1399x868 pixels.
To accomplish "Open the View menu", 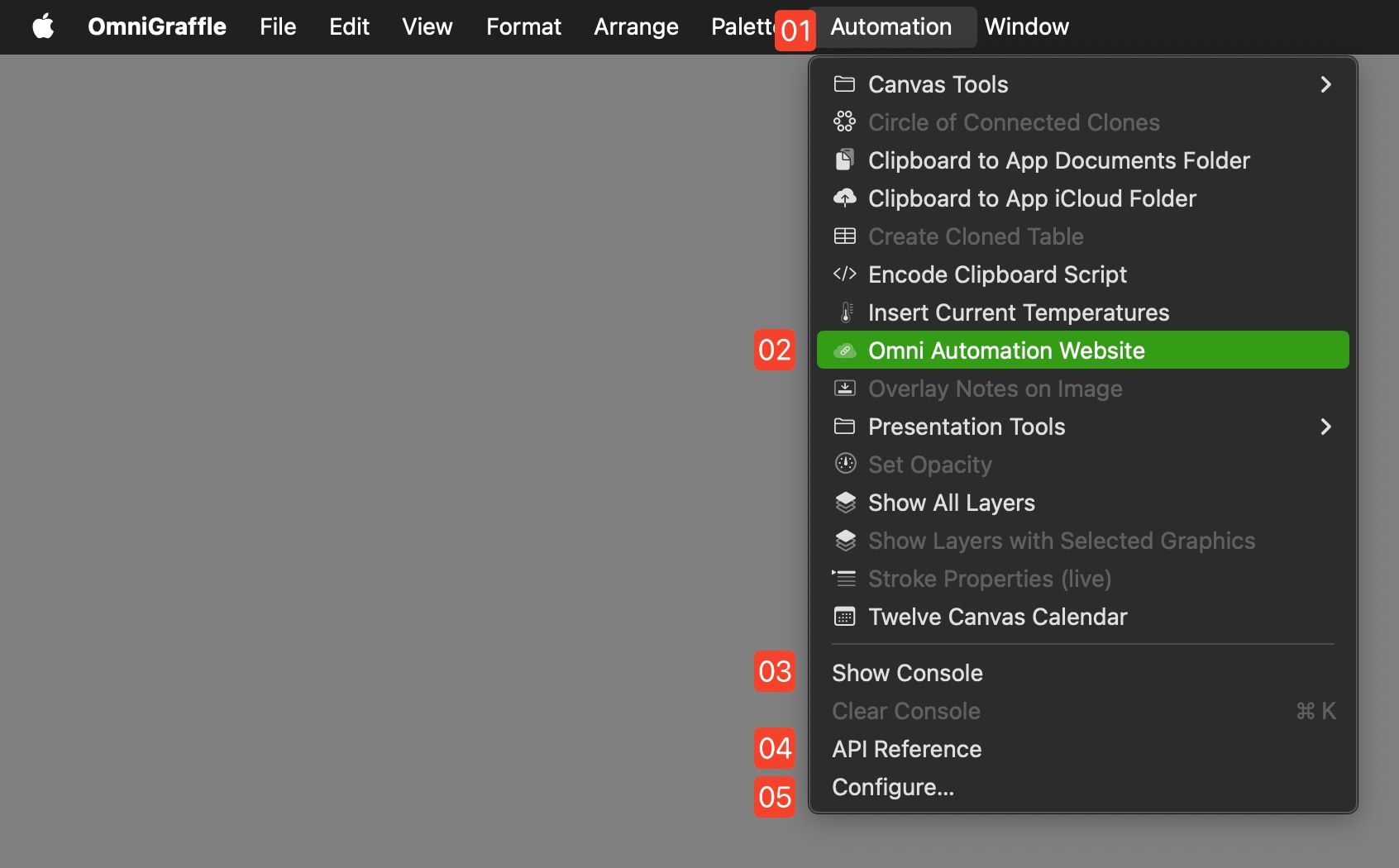I will [427, 26].
